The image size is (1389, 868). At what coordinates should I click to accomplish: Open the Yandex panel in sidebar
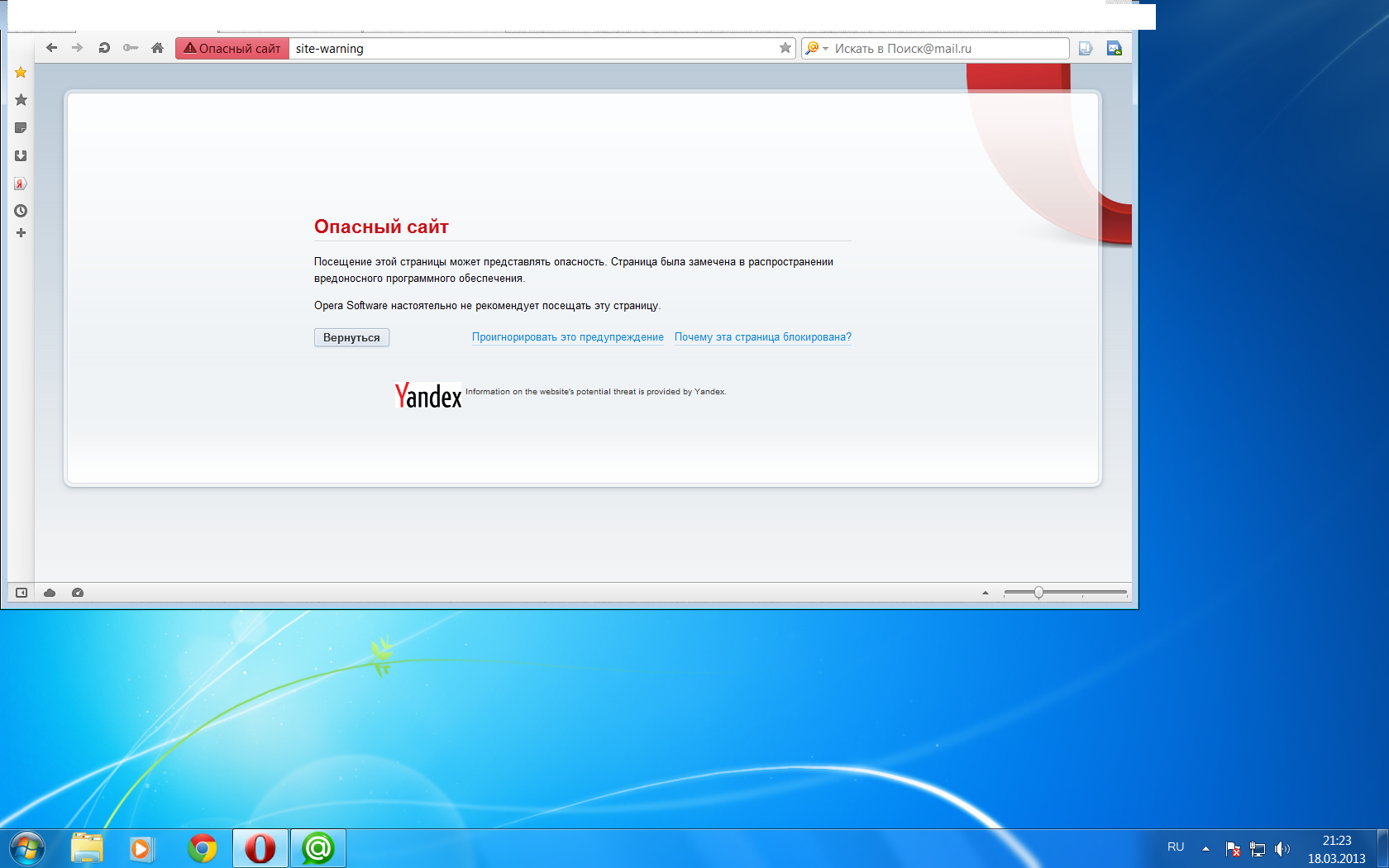click(21, 184)
